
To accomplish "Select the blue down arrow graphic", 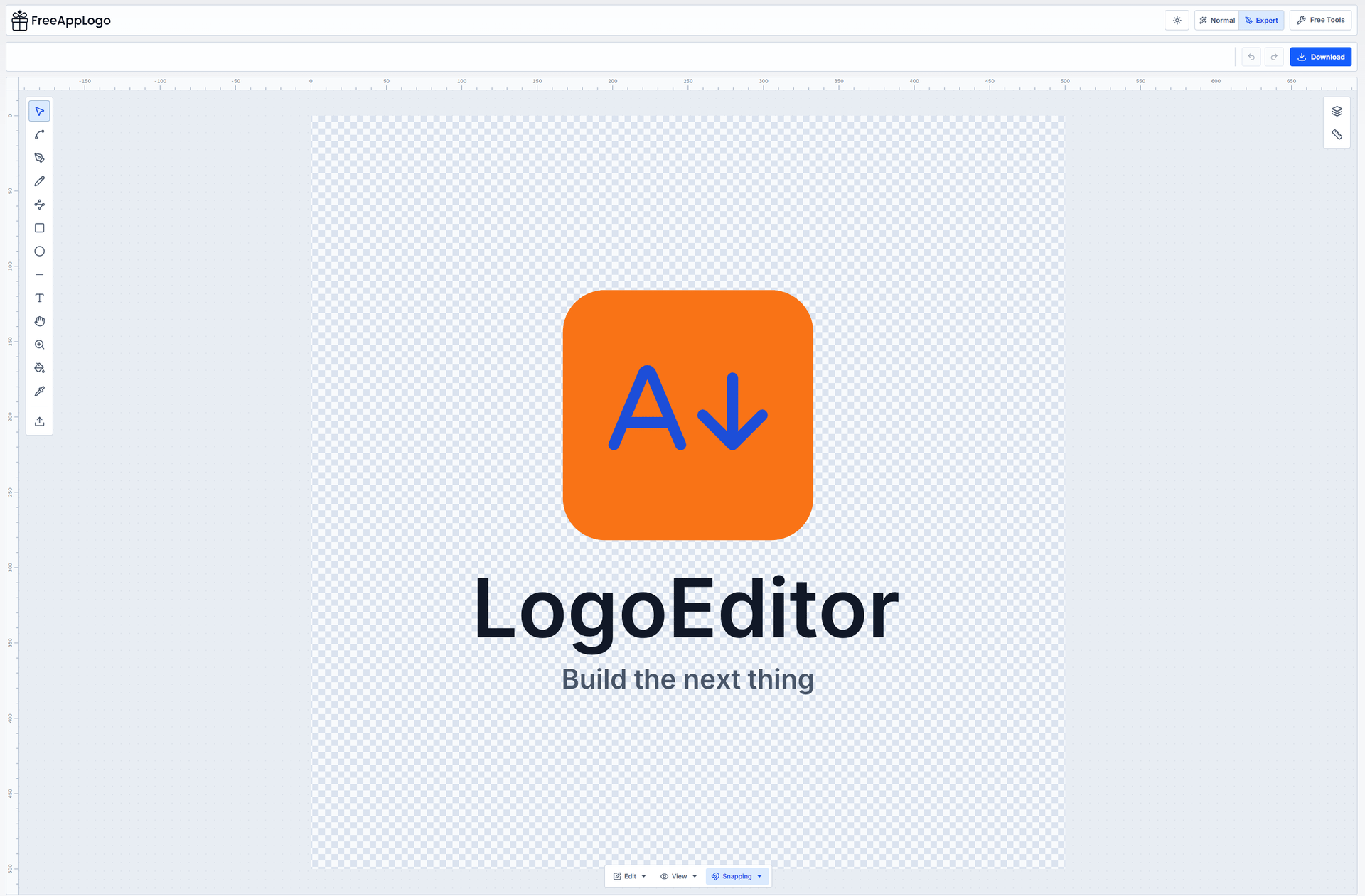I will click(x=732, y=412).
